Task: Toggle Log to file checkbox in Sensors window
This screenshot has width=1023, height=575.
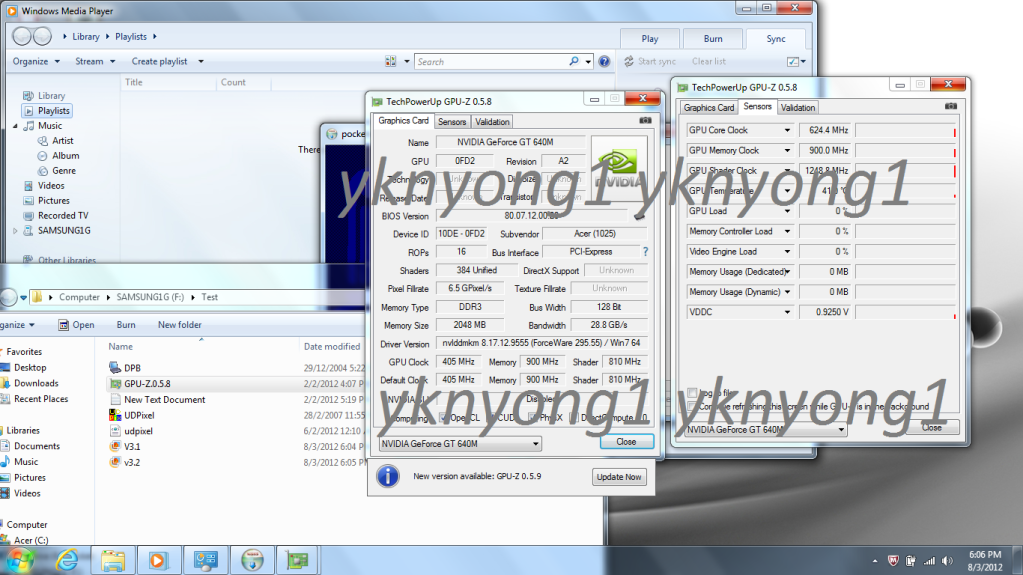Action: [x=692, y=392]
